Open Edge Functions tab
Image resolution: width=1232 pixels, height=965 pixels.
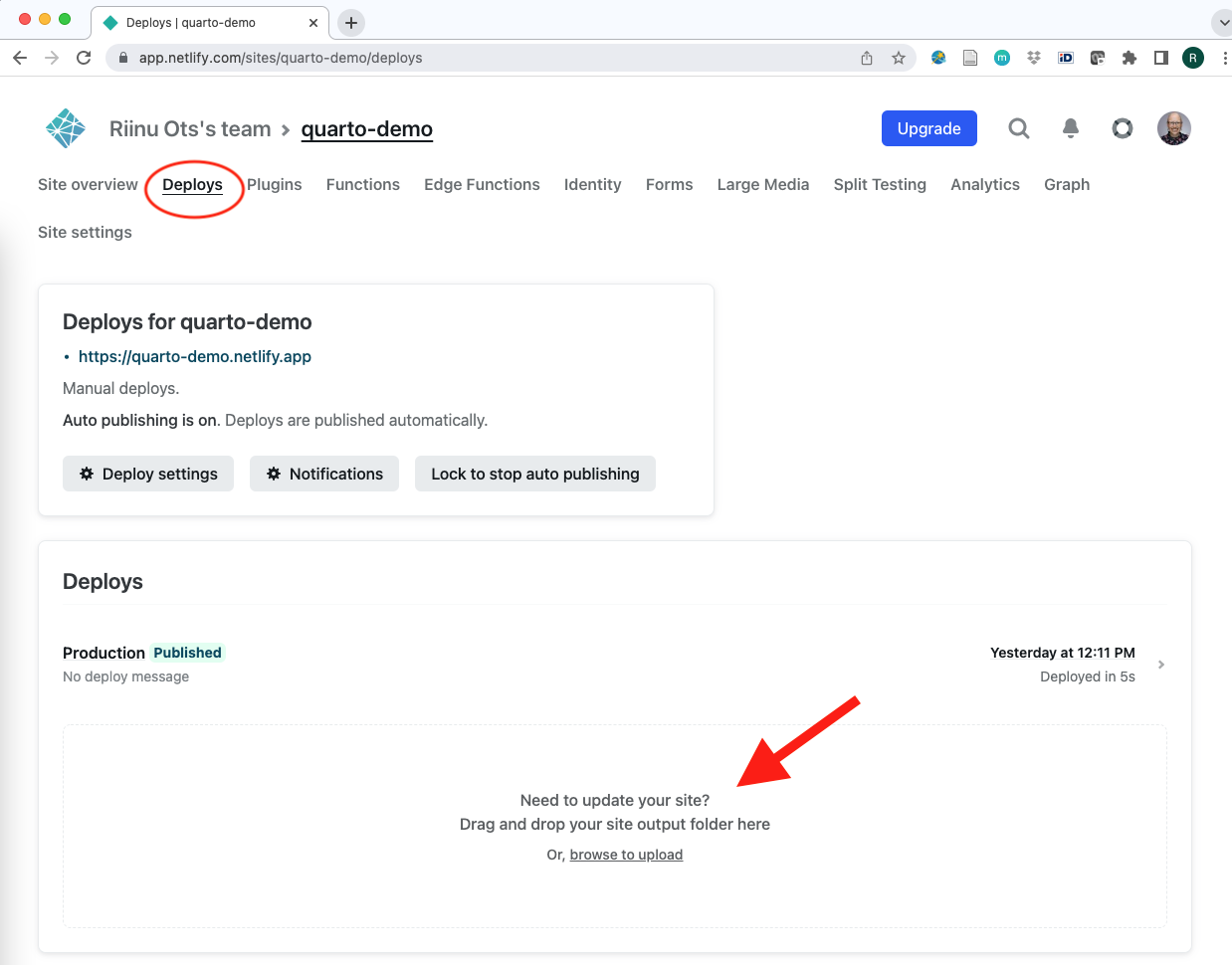coord(482,184)
